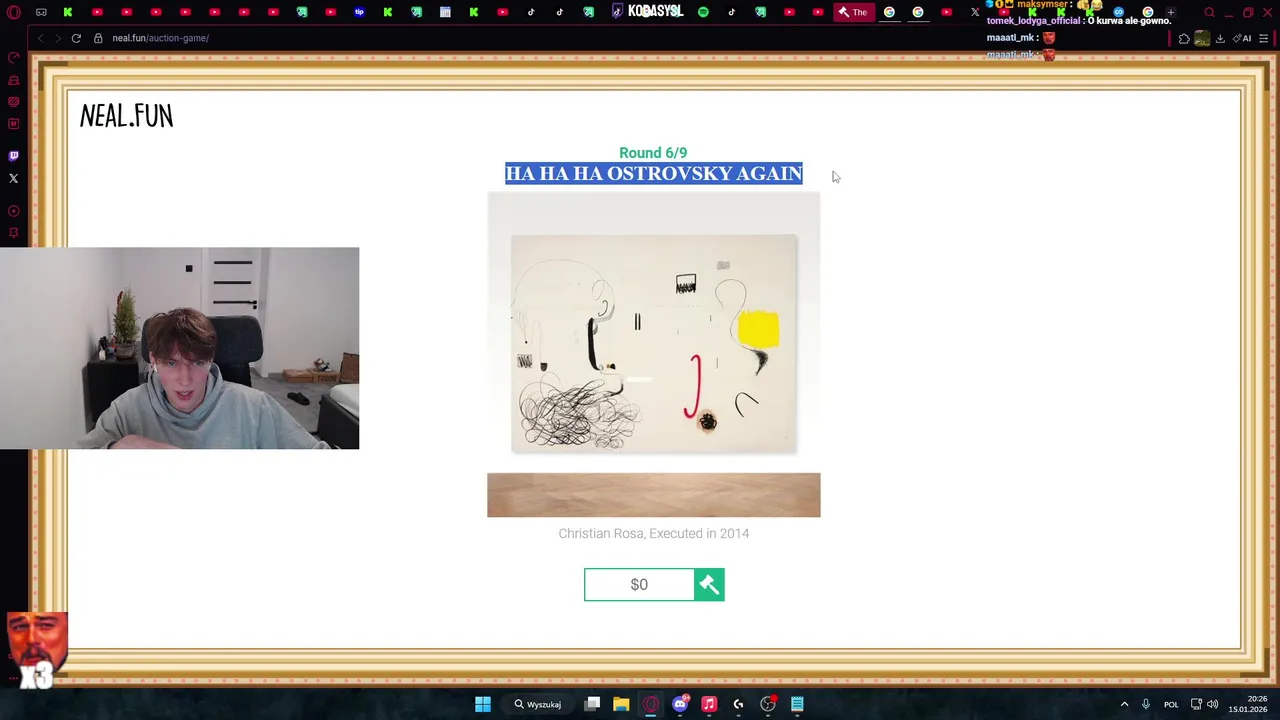
Task: Open Task View on the taskbar
Action: point(592,704)
